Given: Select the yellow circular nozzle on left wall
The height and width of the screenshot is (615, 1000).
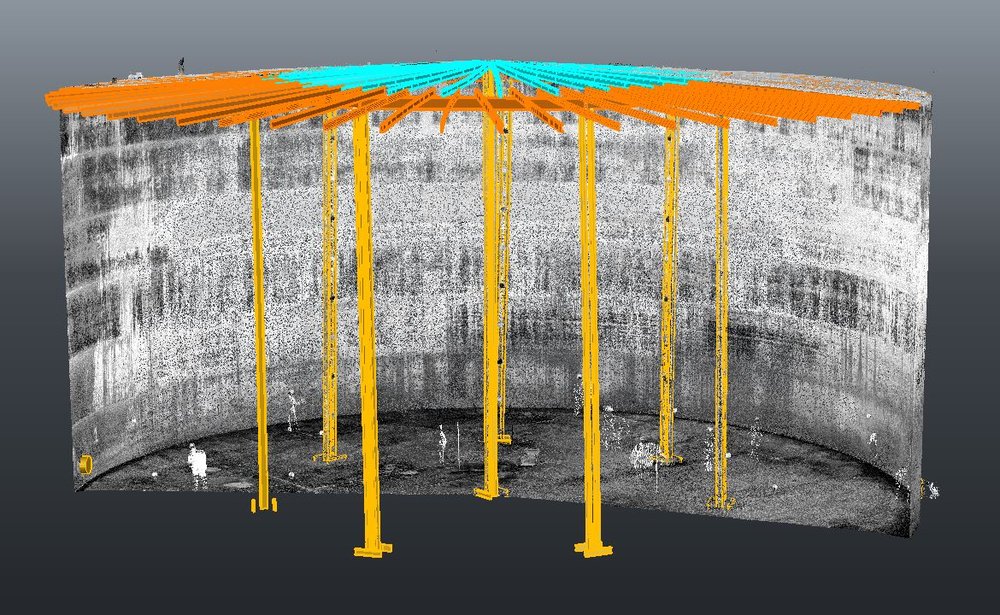Looking at the screenshot, I should (85, 465).
